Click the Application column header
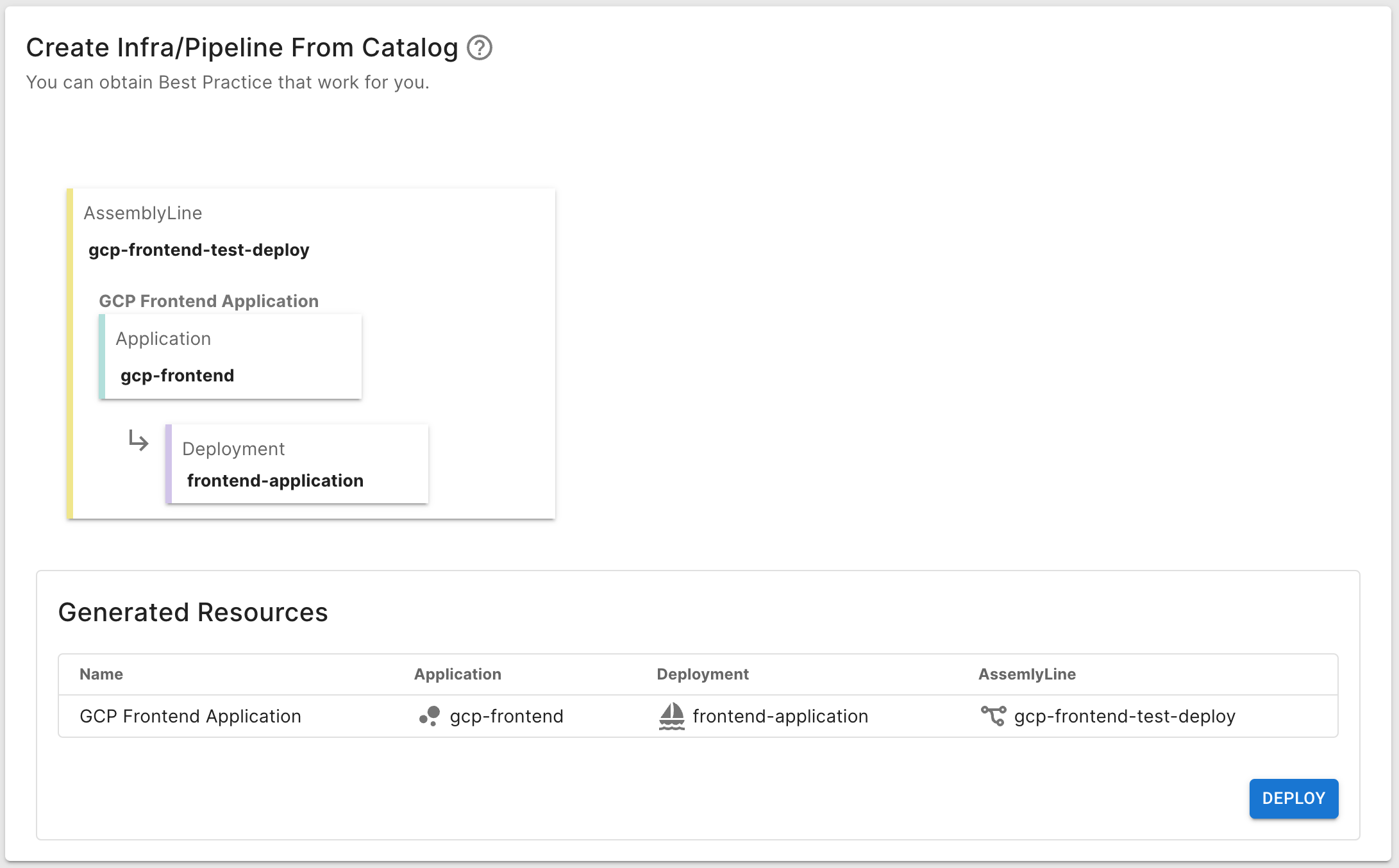 pos(457,674)
